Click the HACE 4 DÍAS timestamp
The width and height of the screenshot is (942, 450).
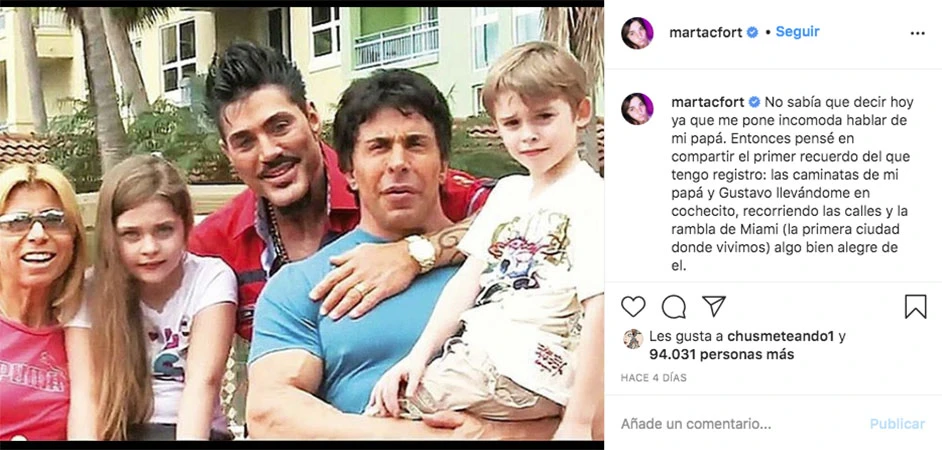pos(654,378)
